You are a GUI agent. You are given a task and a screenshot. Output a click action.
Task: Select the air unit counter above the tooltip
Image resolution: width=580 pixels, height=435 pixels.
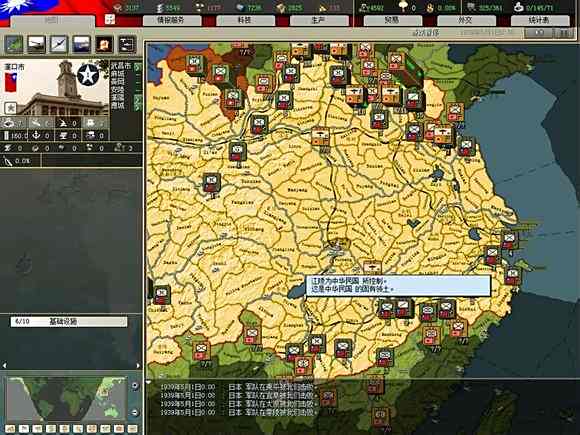point(372,268)
